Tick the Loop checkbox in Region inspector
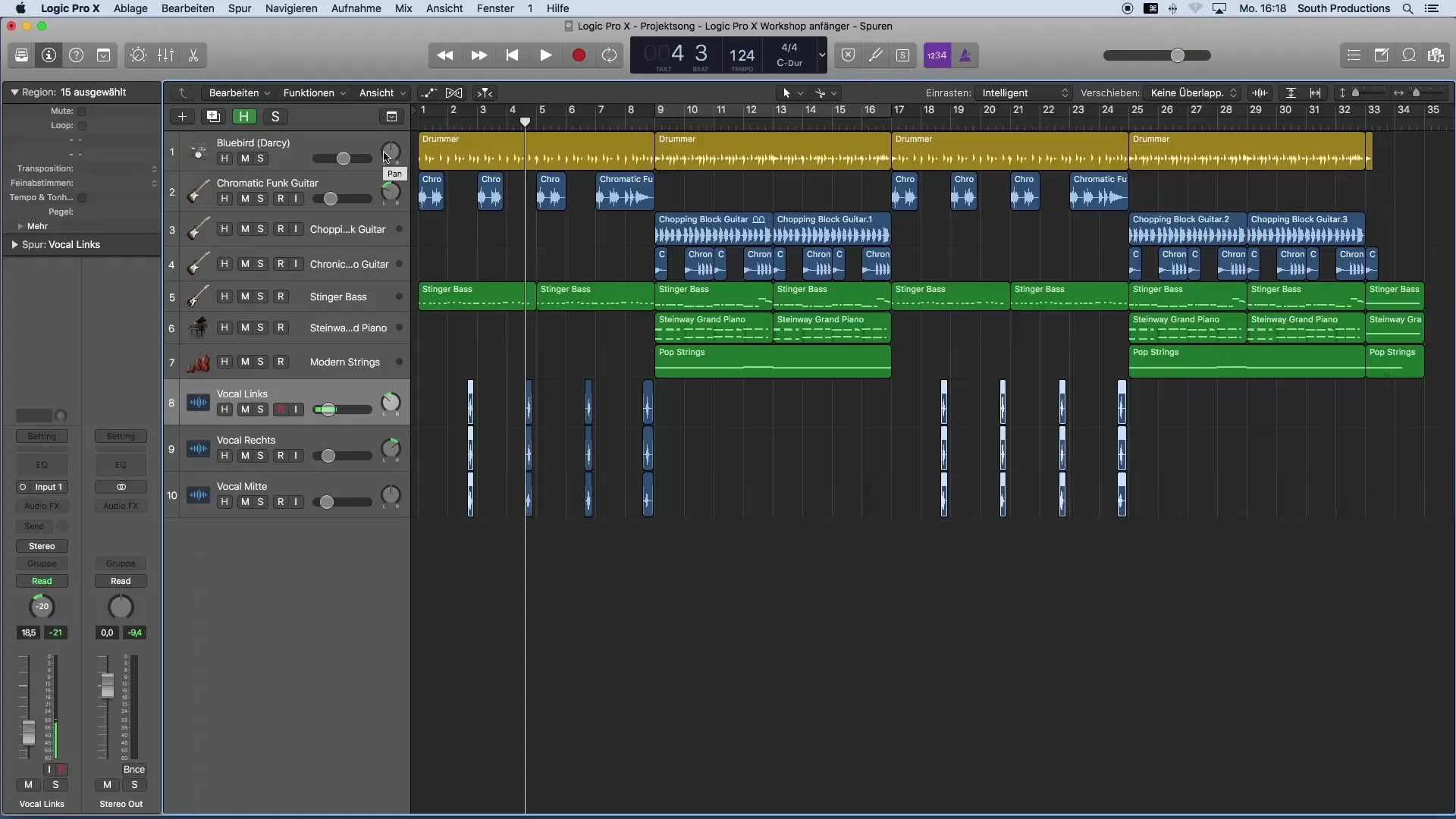This screenshot has width=1456, height=819. coord(82,126)
